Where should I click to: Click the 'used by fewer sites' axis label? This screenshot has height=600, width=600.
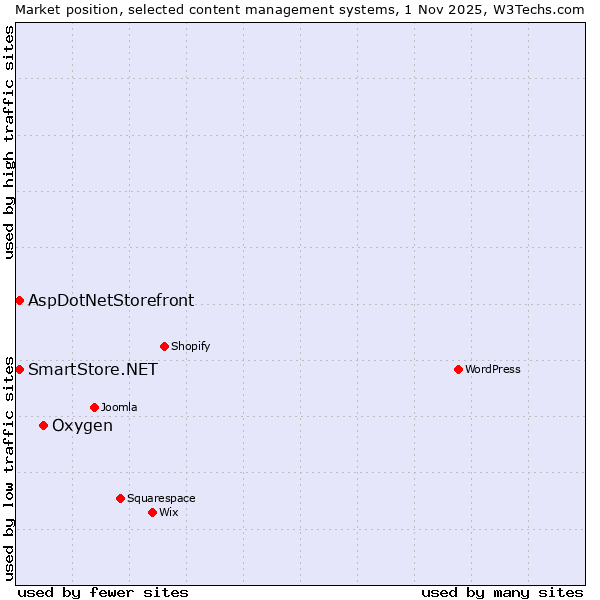103,592
